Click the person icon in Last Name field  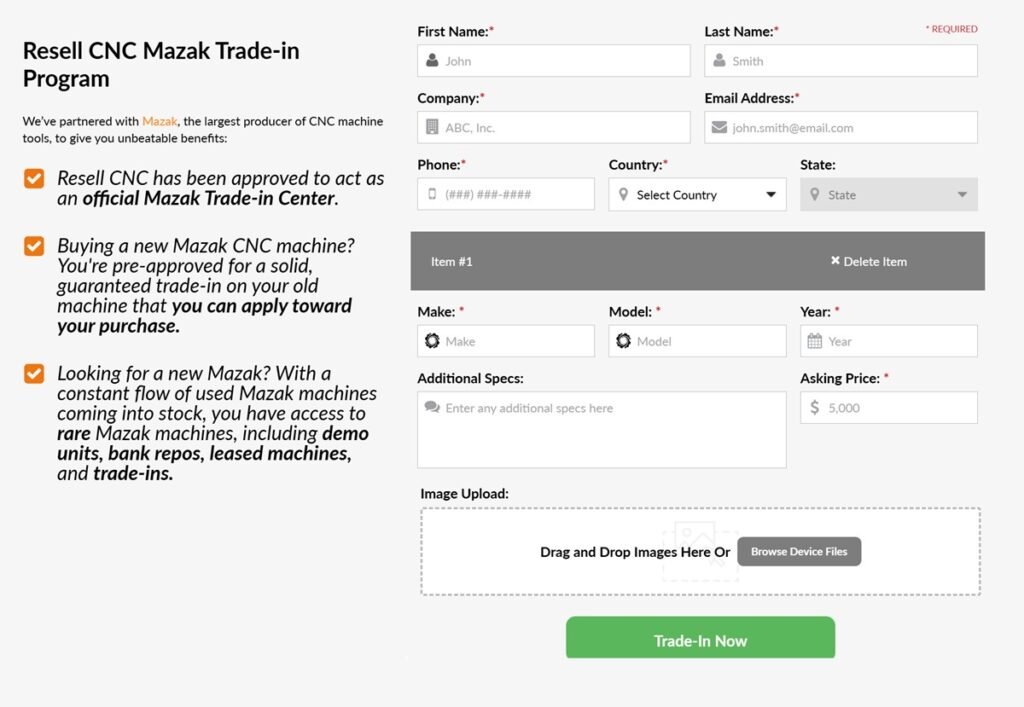click(719, 61)
